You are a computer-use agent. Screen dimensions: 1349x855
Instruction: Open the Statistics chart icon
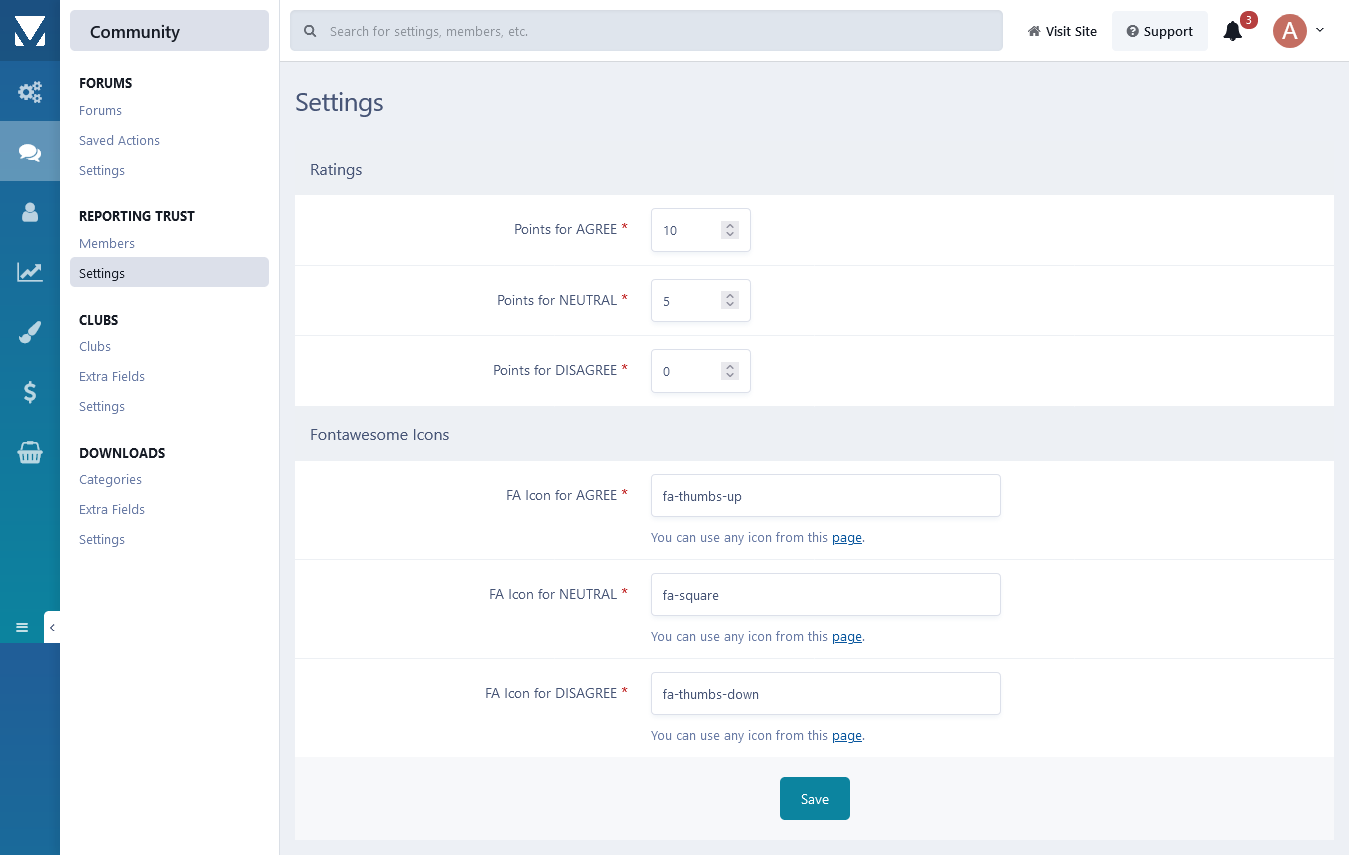click(x=30, y=272)
